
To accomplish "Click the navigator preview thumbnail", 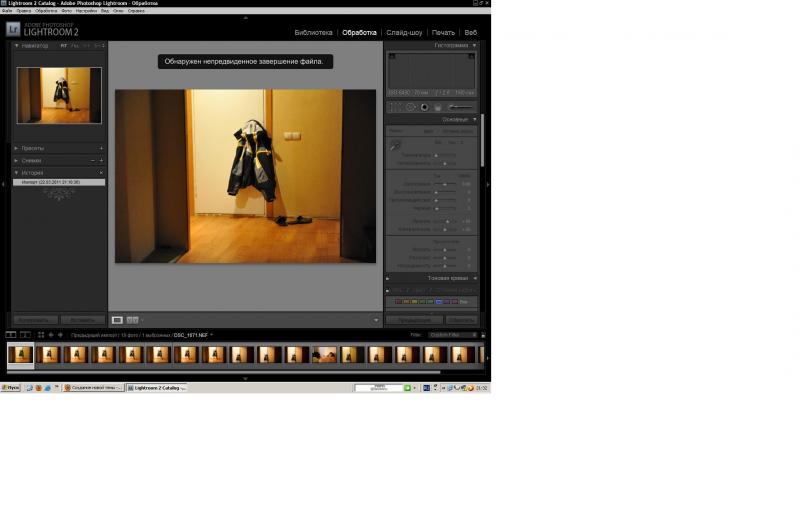I will (59, 95).
